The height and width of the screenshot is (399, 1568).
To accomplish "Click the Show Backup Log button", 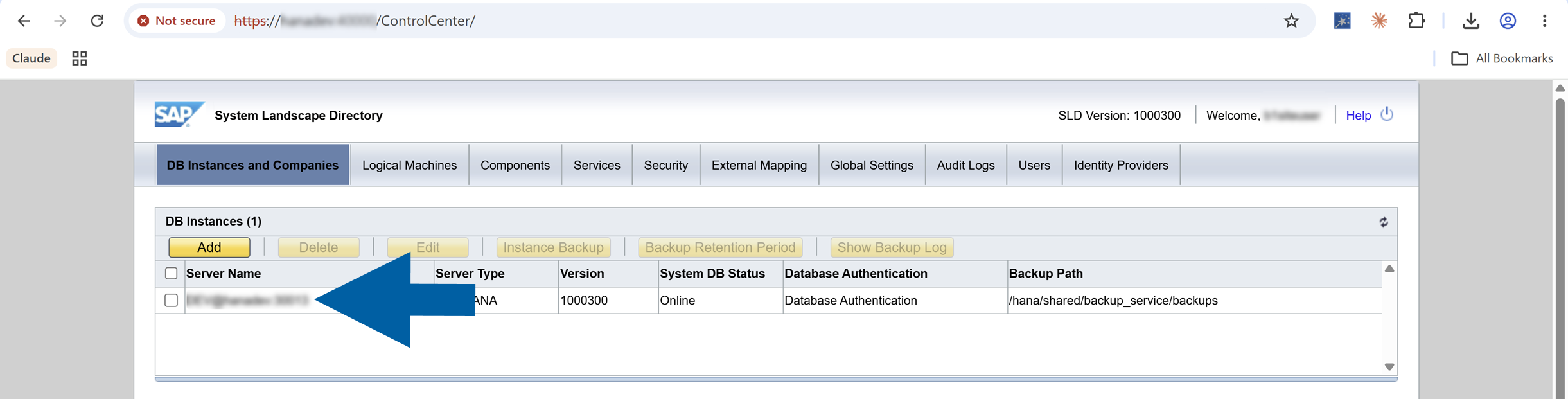I will tap(892, 247).
